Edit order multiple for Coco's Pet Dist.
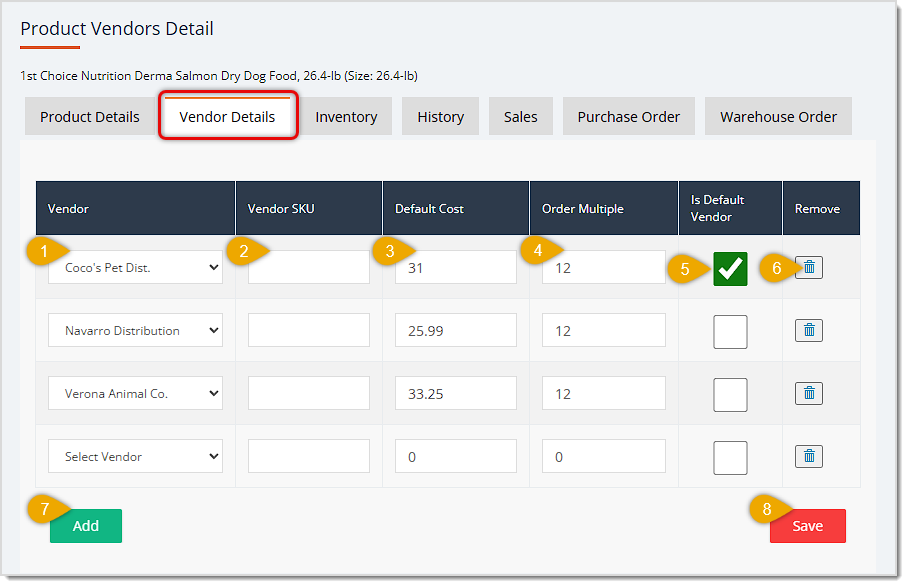This screenshot has height=586, width=907. coord(604,267)
